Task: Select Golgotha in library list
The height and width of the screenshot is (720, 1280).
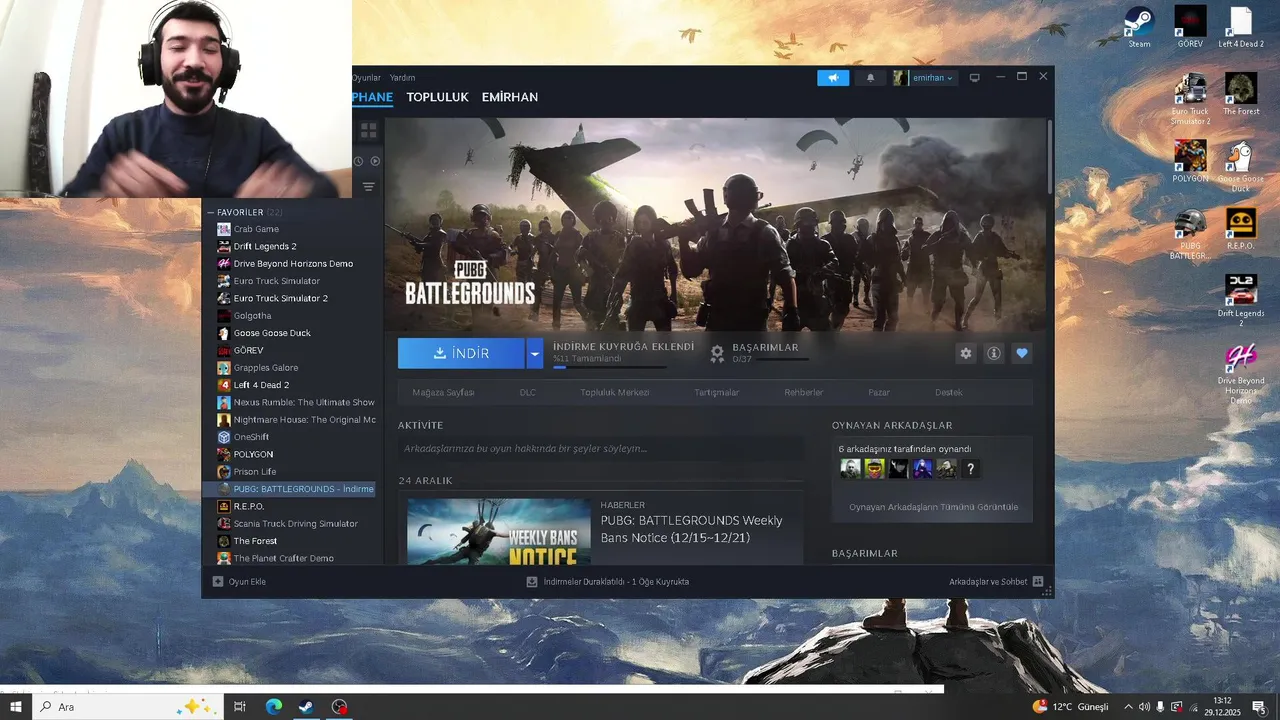Action: pyautogui.click(x=252, y=316)
